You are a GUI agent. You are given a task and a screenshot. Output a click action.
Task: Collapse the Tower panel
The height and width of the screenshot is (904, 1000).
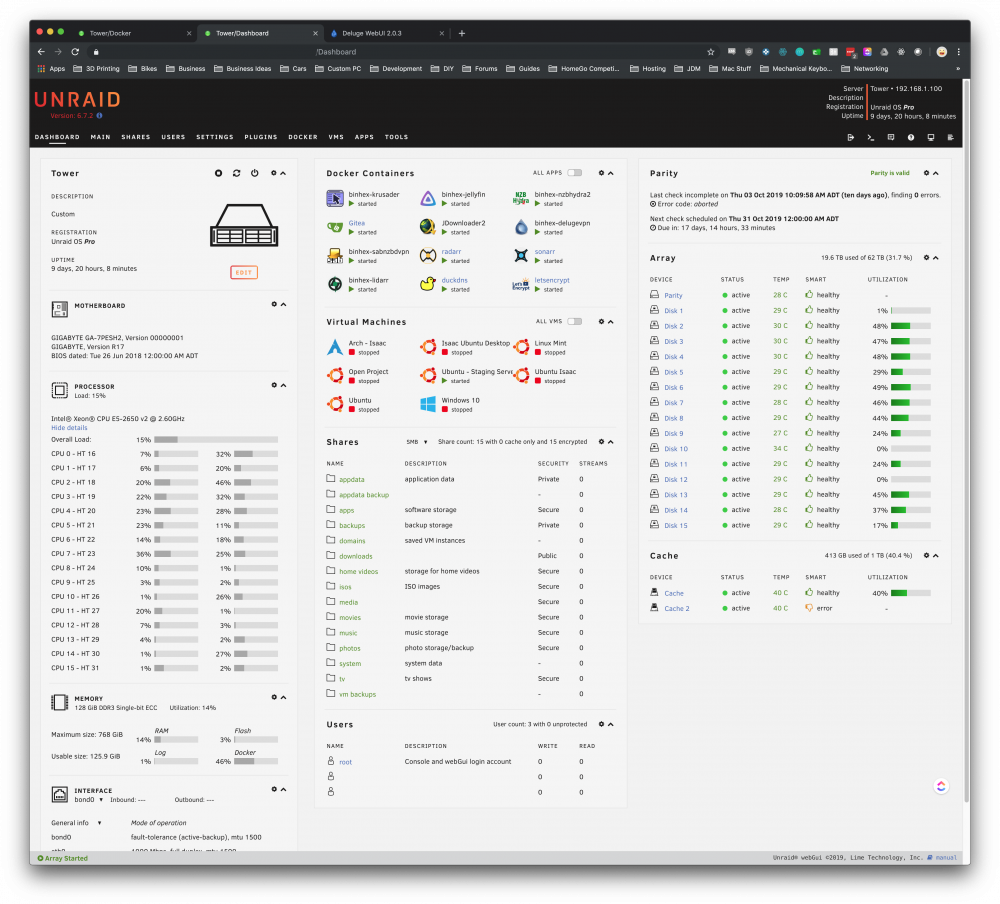283,173
